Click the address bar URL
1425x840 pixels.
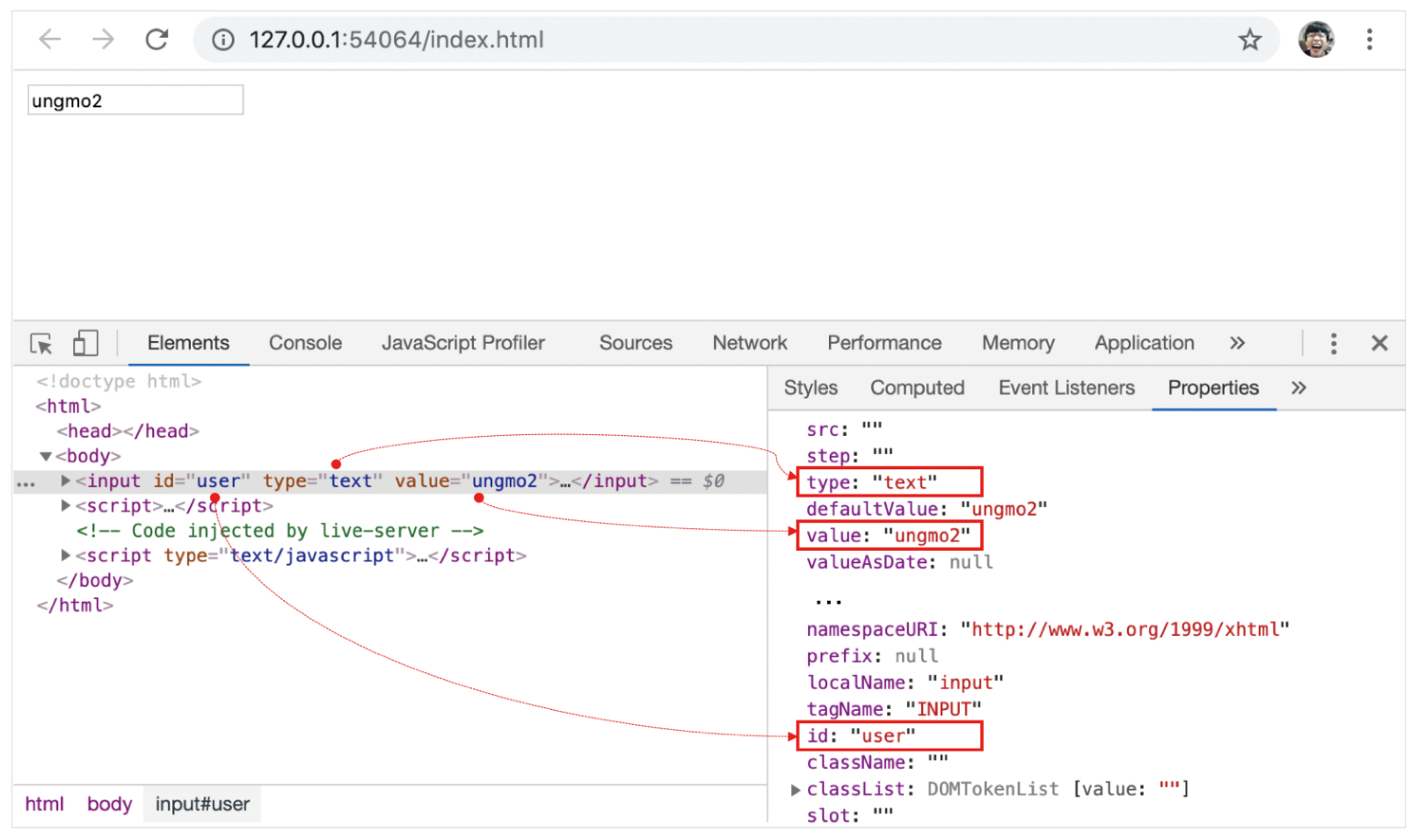(x=396, y=40)
